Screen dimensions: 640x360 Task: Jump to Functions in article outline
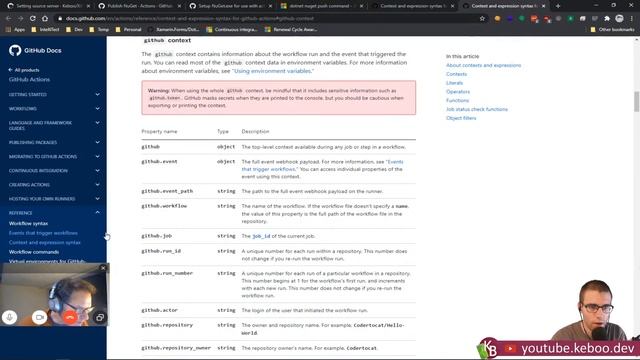point(458,100)
